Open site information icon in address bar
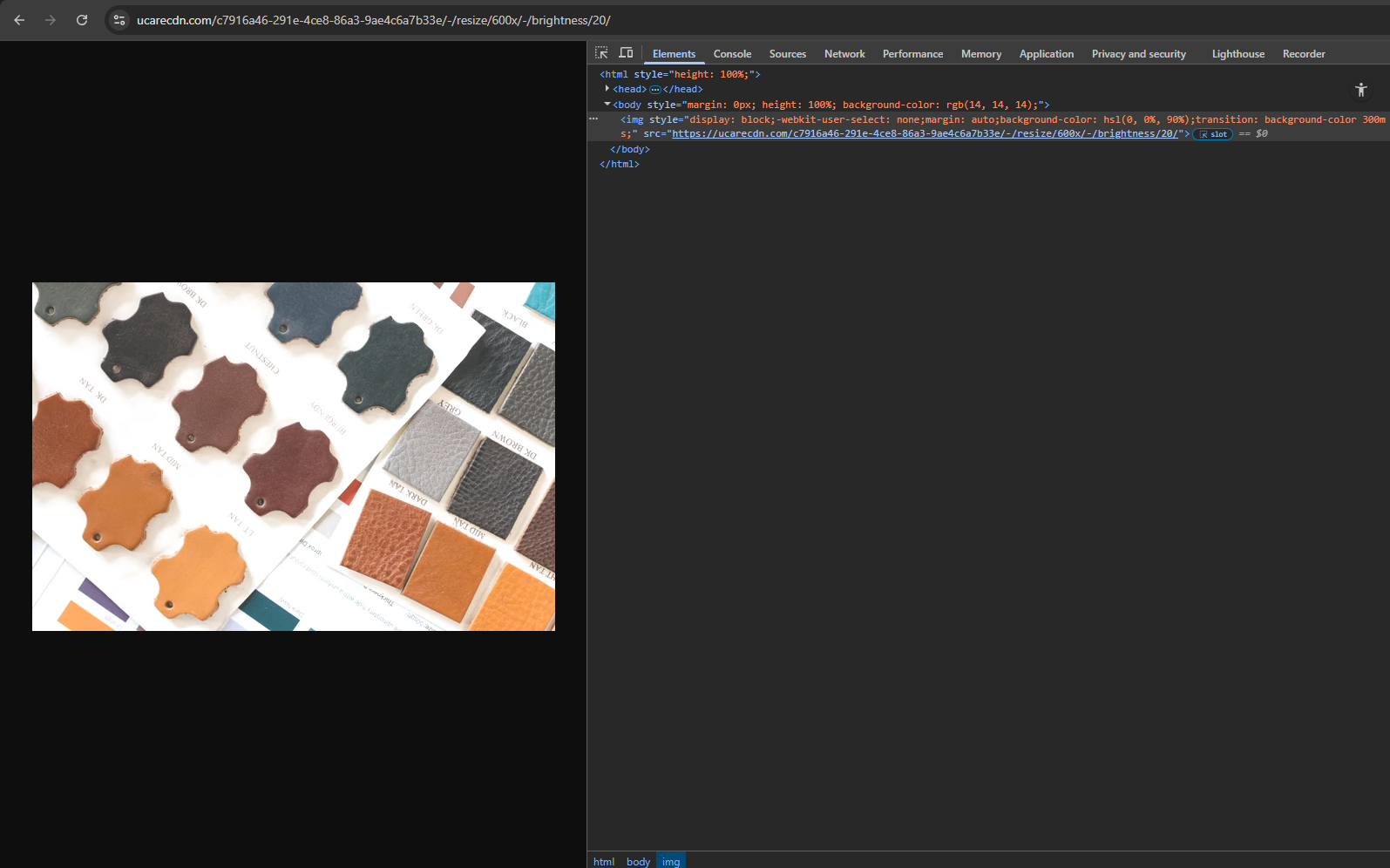 coord(119,20)
